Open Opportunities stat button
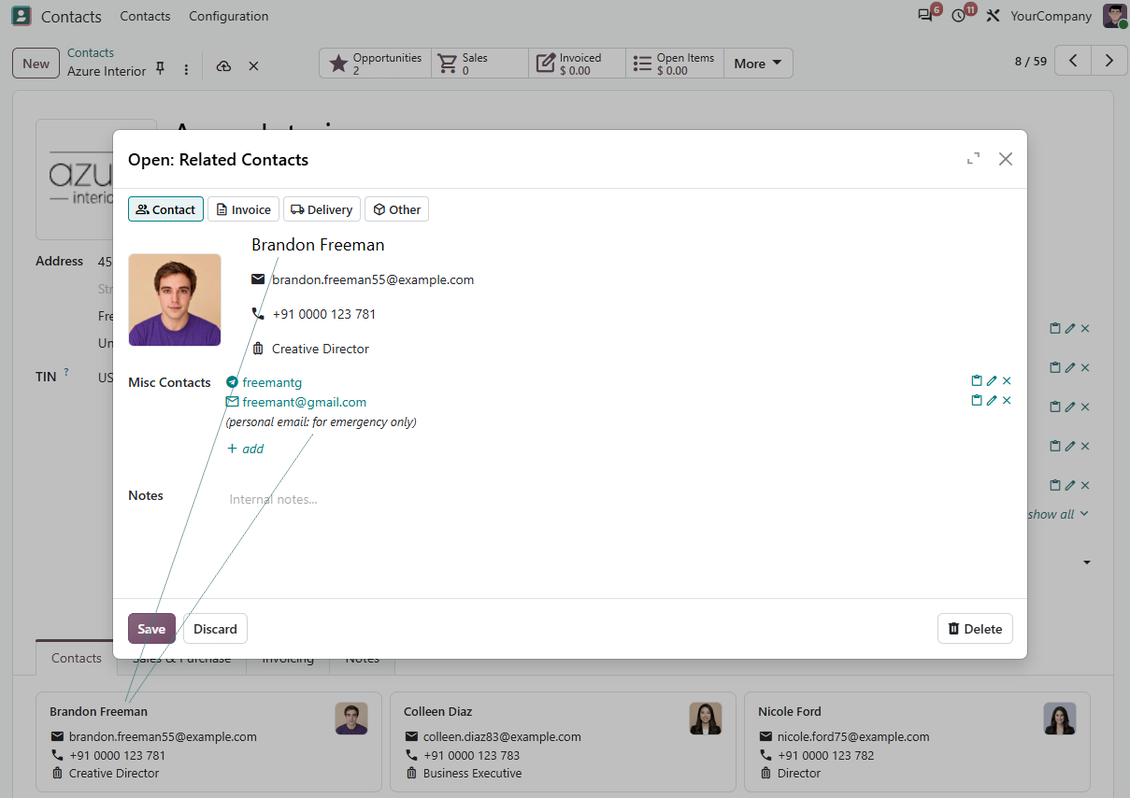1130x798 pixels. pos(375,63)
